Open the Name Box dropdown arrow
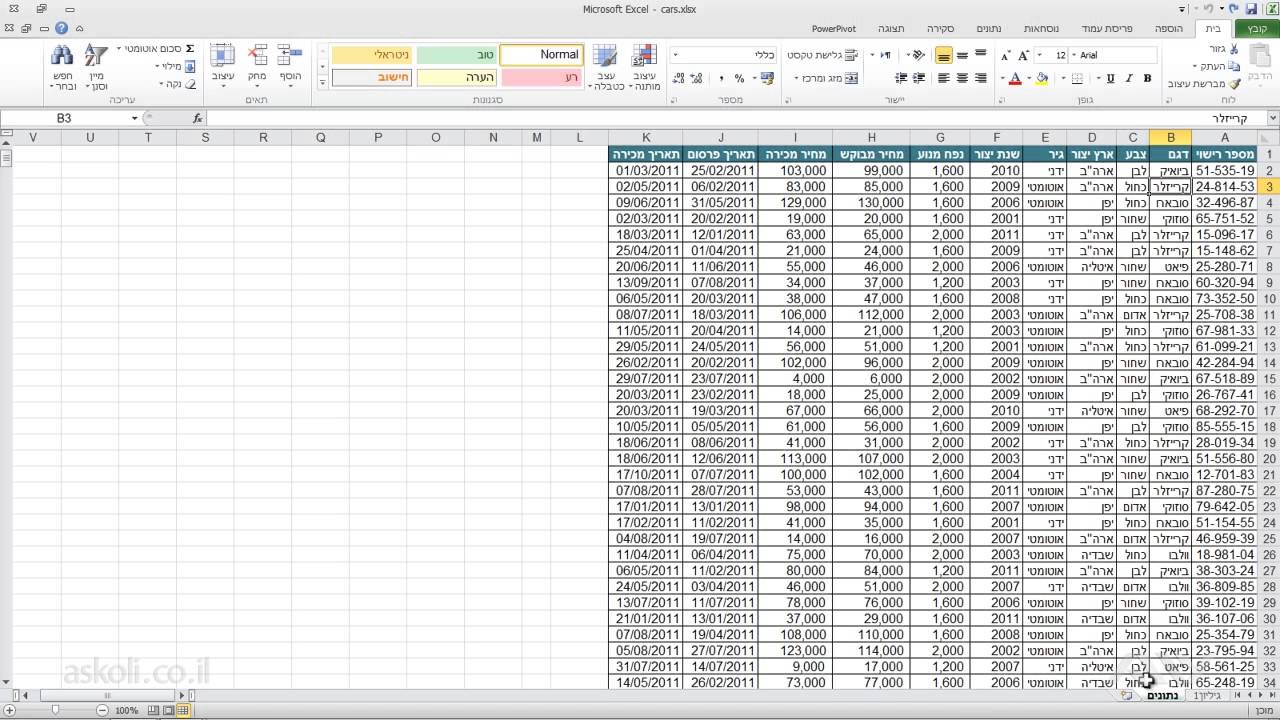This screenshot has height=720, width=1280. coord(135,118)
